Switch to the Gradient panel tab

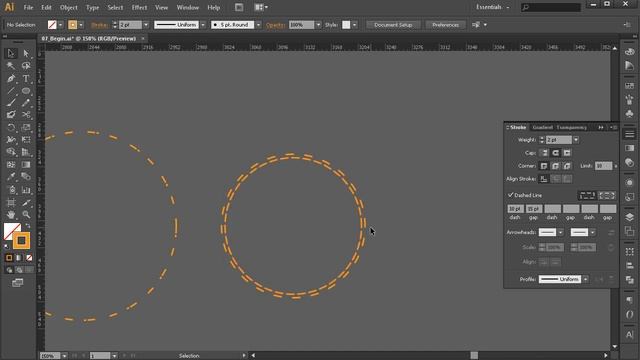(x=542, y=127)
